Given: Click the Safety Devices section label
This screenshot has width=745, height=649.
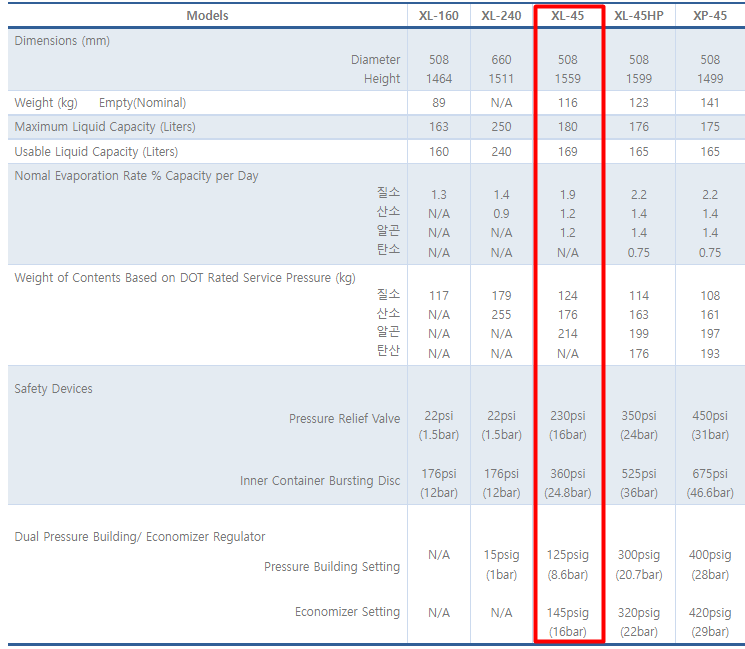Looking at the screenshot, I should (x=53, y=389).
